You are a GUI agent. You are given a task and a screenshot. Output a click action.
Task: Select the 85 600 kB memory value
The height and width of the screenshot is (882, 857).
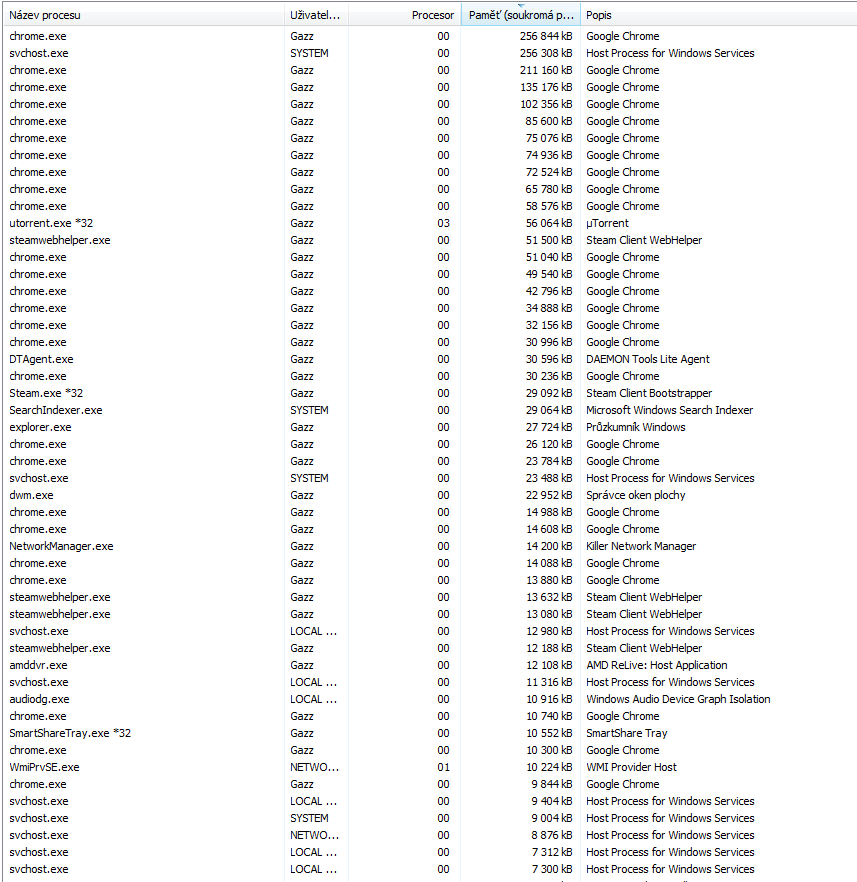pyautogui.click(x=549, y=121)
